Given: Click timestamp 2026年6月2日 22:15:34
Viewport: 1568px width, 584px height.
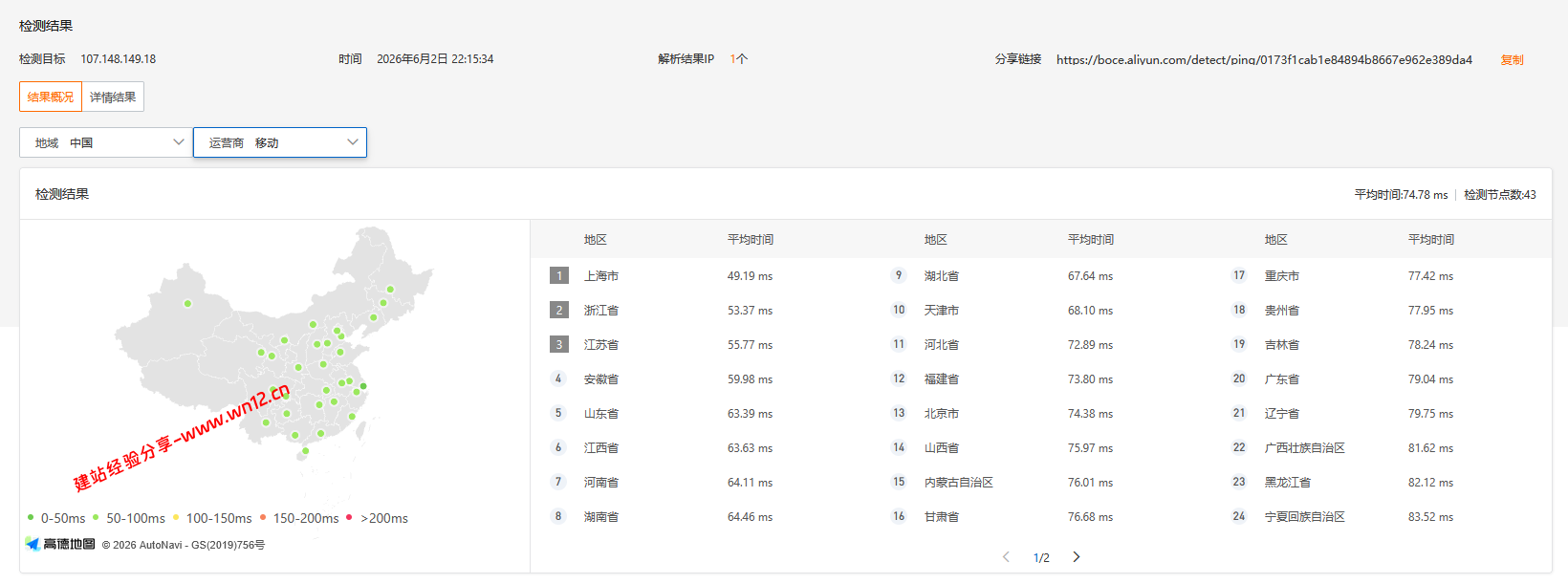Looking at the screenshot, I should tap(435, 59).
